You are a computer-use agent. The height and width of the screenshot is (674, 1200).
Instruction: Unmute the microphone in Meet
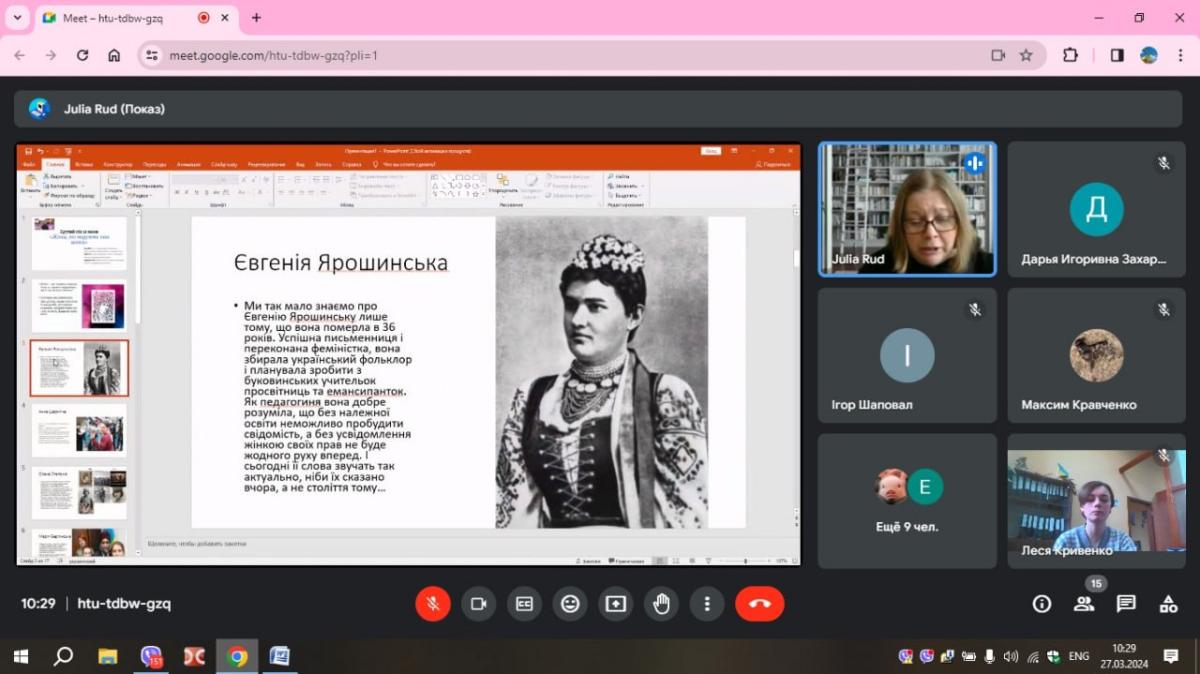tap(433, 604)
